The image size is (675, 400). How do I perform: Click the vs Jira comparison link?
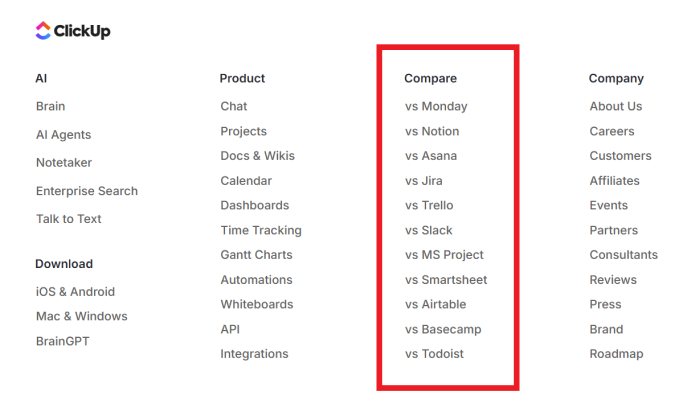(424, 181)
